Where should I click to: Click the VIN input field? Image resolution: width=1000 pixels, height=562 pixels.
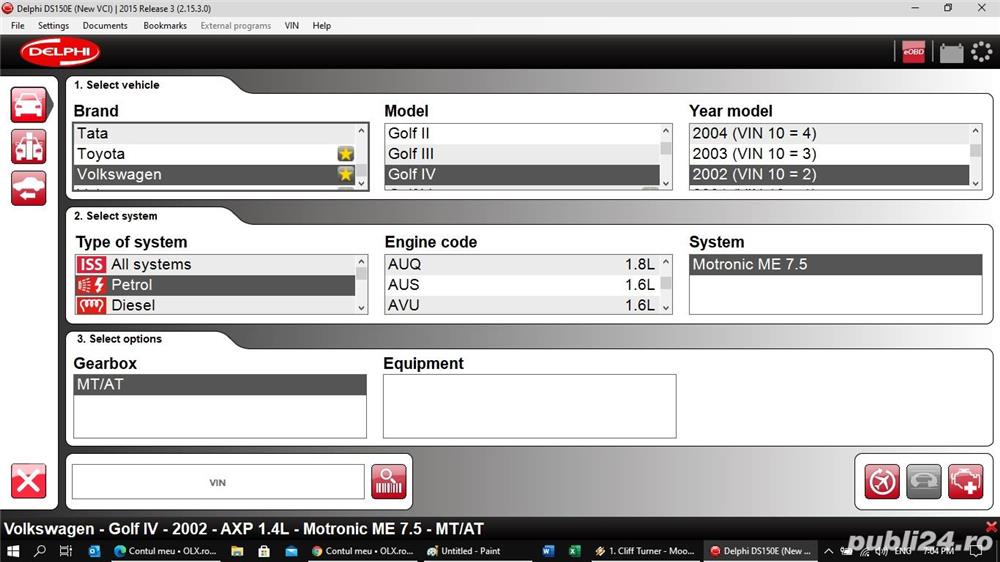pos(218,482)
